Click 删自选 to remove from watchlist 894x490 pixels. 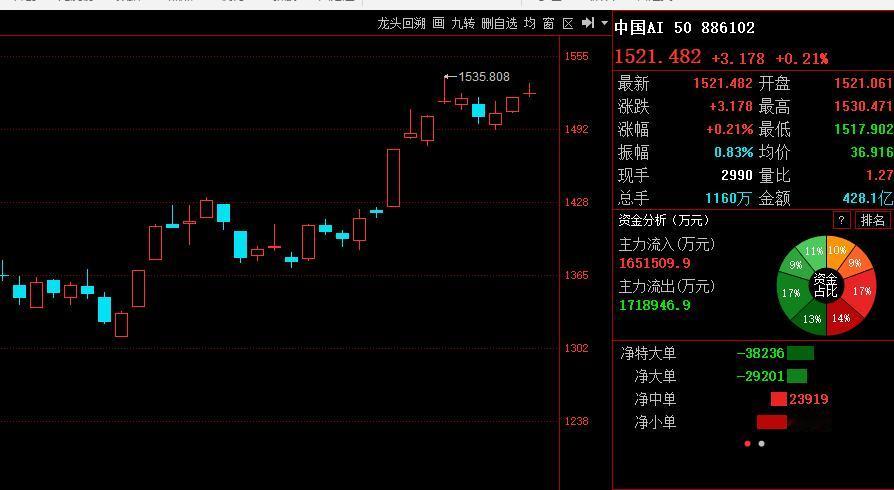pyautogui.click(x=499, y=23)
